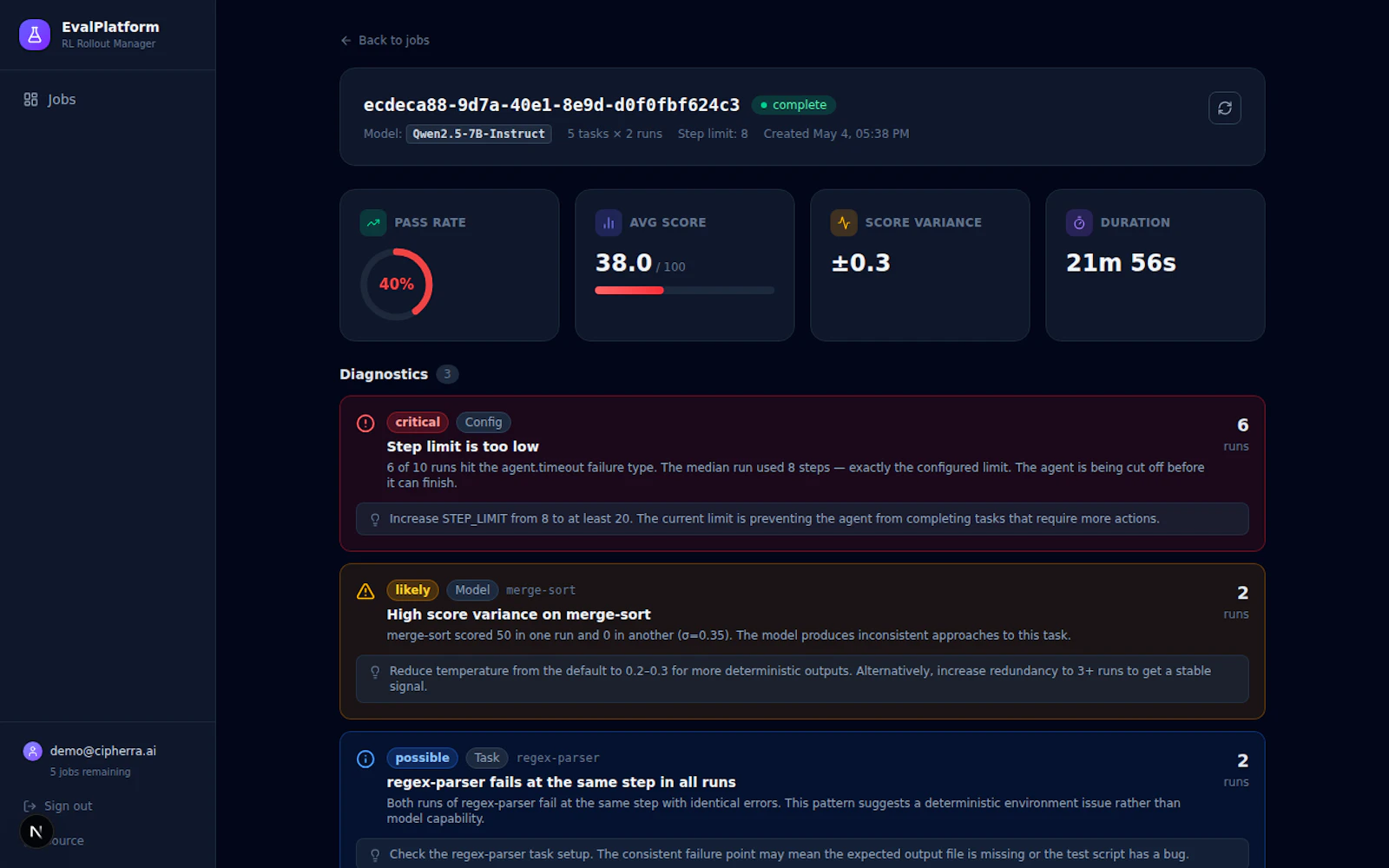The image size is (1389, 868).
Task: Click the Created May 4, 05:38 PM timestamp
Action: tap(836, 134)
